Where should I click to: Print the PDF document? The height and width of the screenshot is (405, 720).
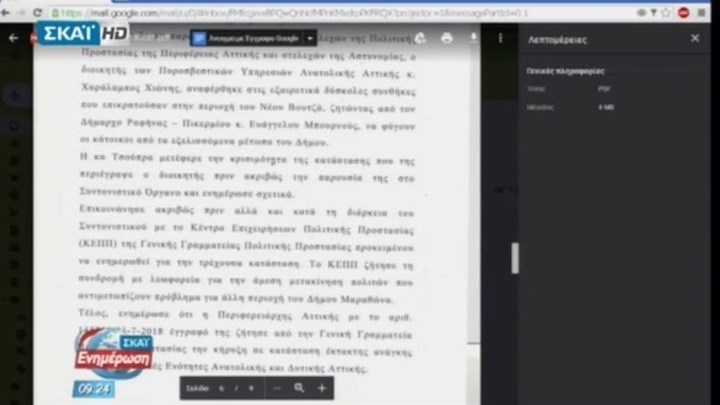pos(447,38)
